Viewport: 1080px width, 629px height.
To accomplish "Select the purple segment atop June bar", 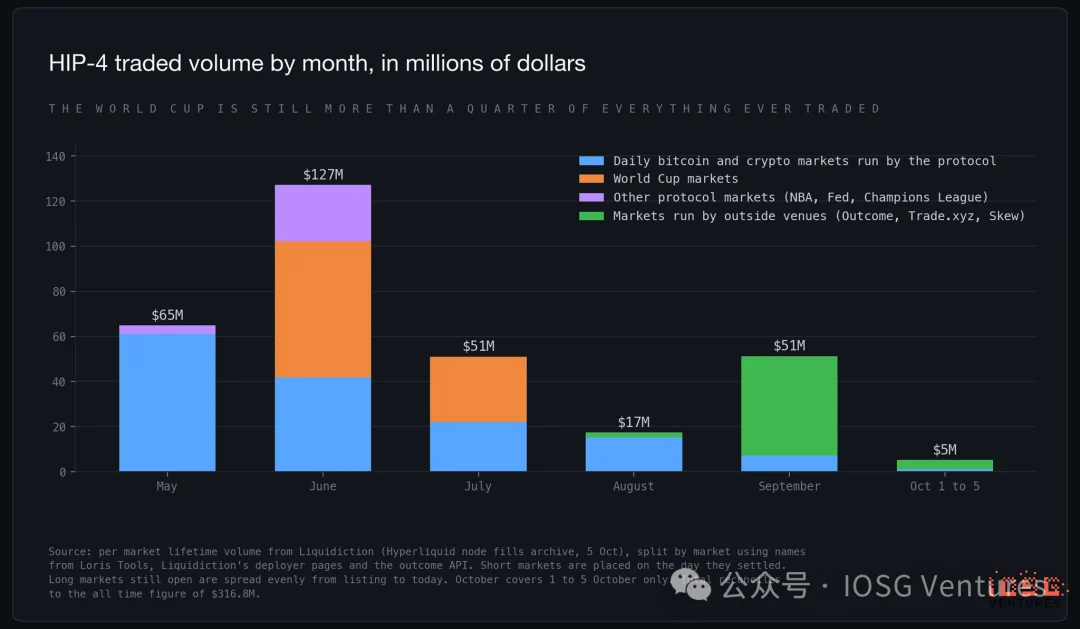I will click(x=322, y=213).
